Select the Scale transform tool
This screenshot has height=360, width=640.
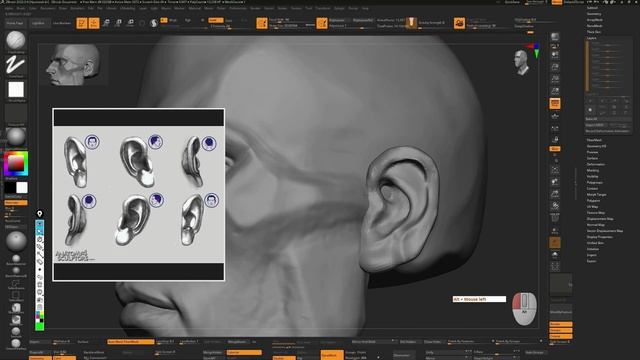click(x=118, y=23)
